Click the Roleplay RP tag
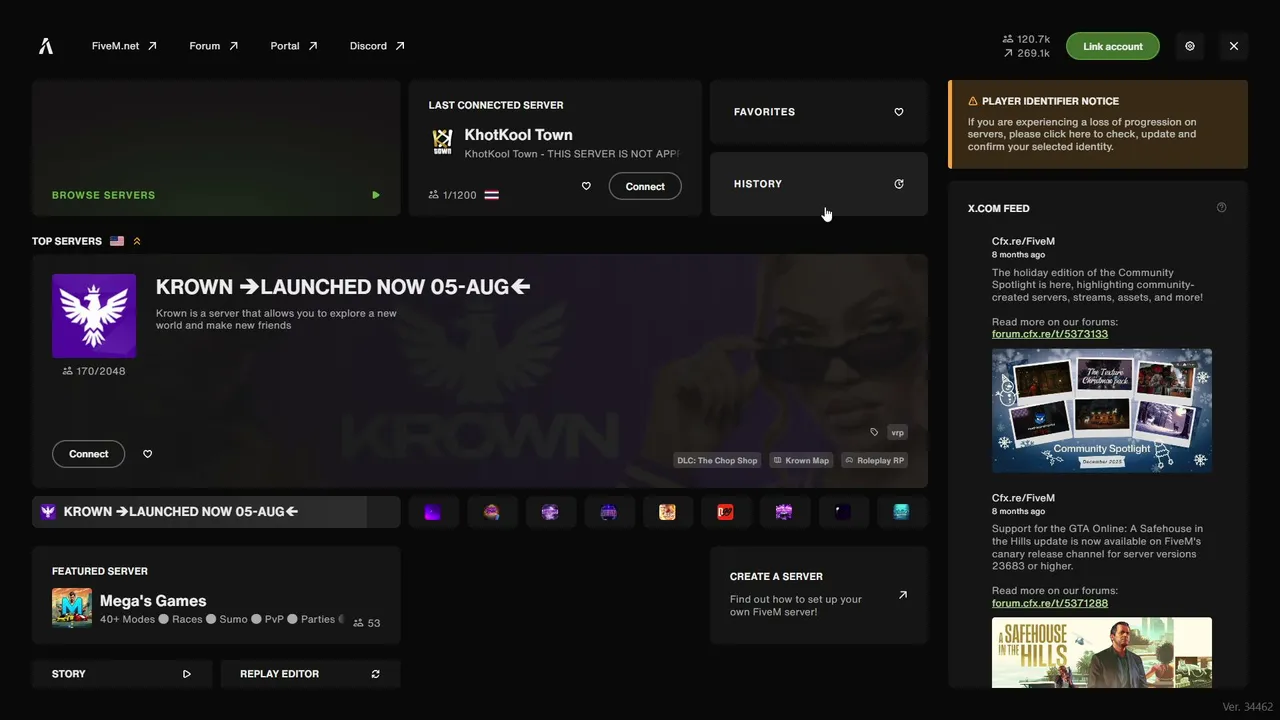 click(x=874, y=460)
